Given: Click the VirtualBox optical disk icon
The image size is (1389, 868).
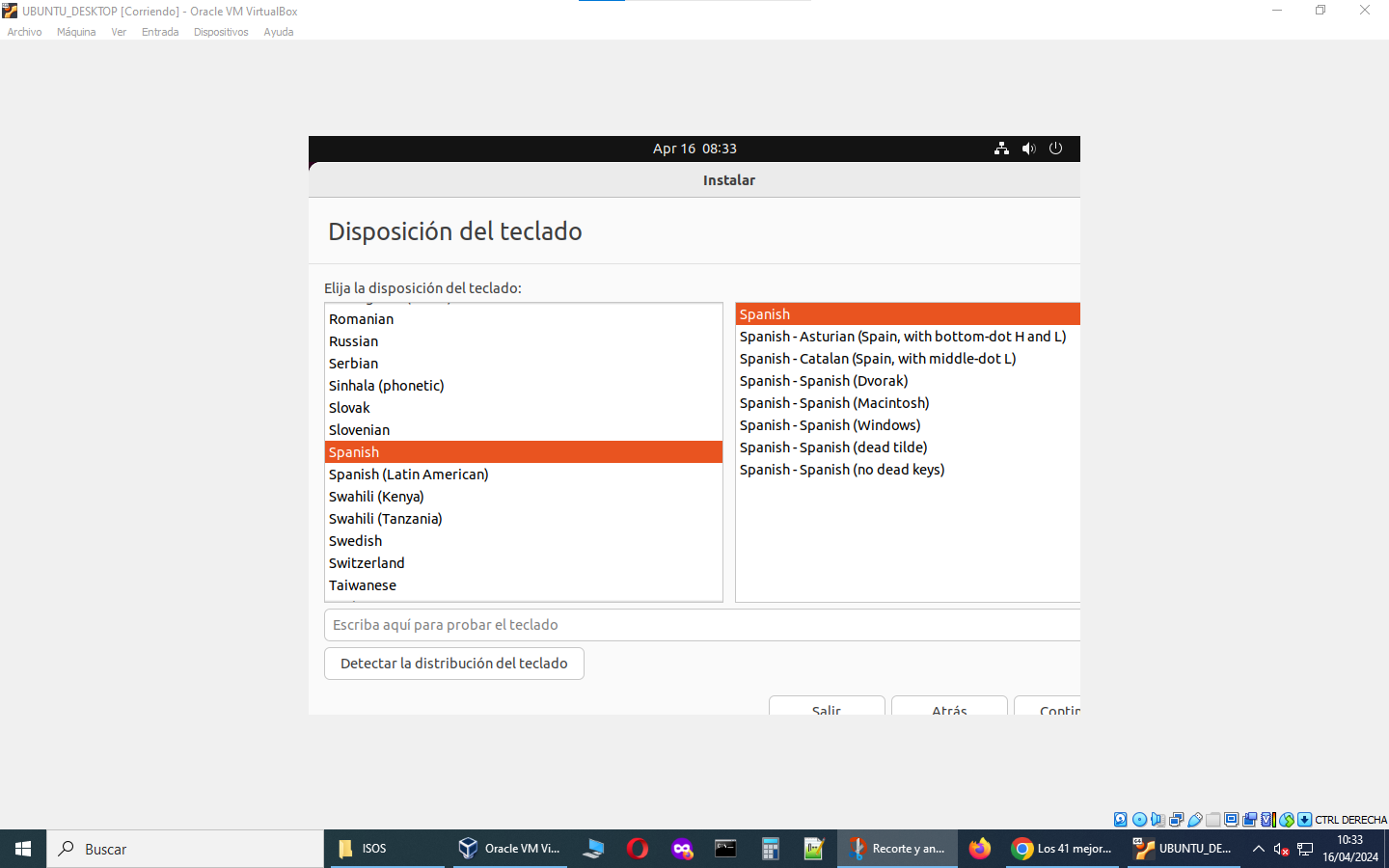Looking at the screenshot, I should [x=1139, y=820].
